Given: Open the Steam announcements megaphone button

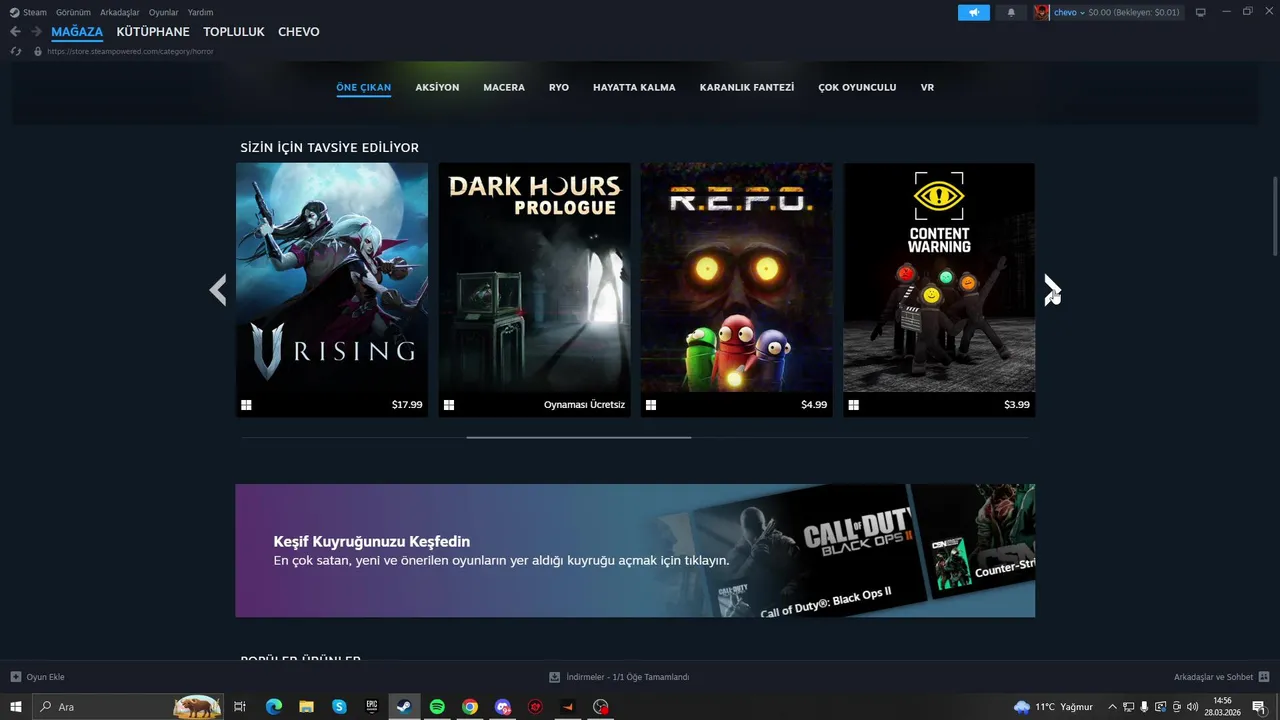Looking at the screenshot, I should pyautogui.click(x=973, y=12).
